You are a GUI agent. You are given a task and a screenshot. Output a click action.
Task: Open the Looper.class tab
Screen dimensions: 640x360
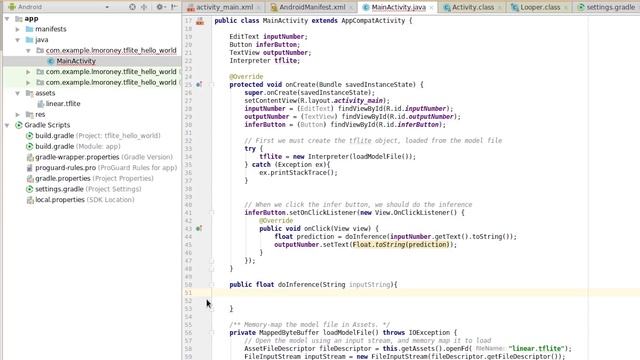tap(540, 7)
